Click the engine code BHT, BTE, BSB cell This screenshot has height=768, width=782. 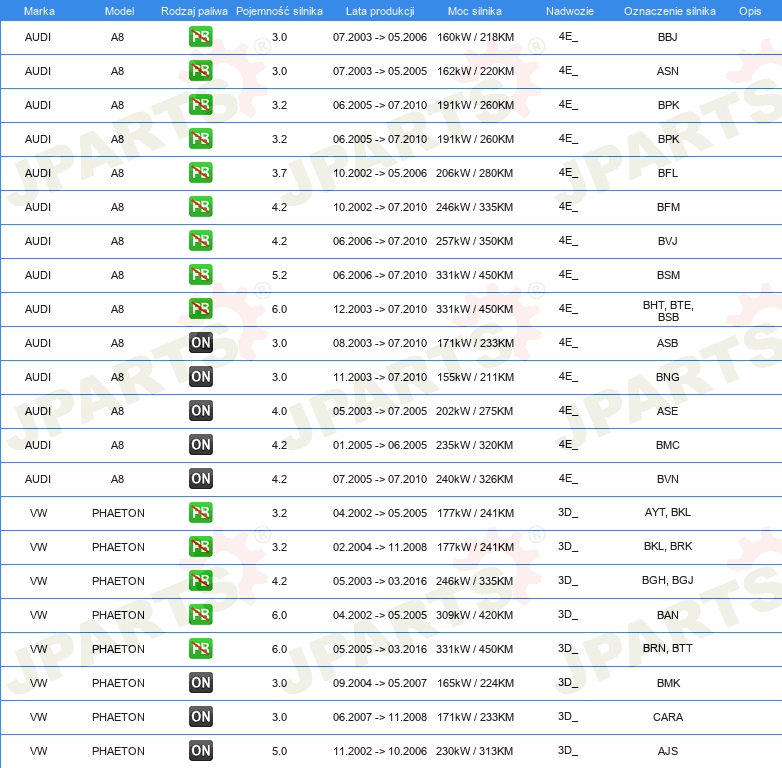[x=668, y=311]
